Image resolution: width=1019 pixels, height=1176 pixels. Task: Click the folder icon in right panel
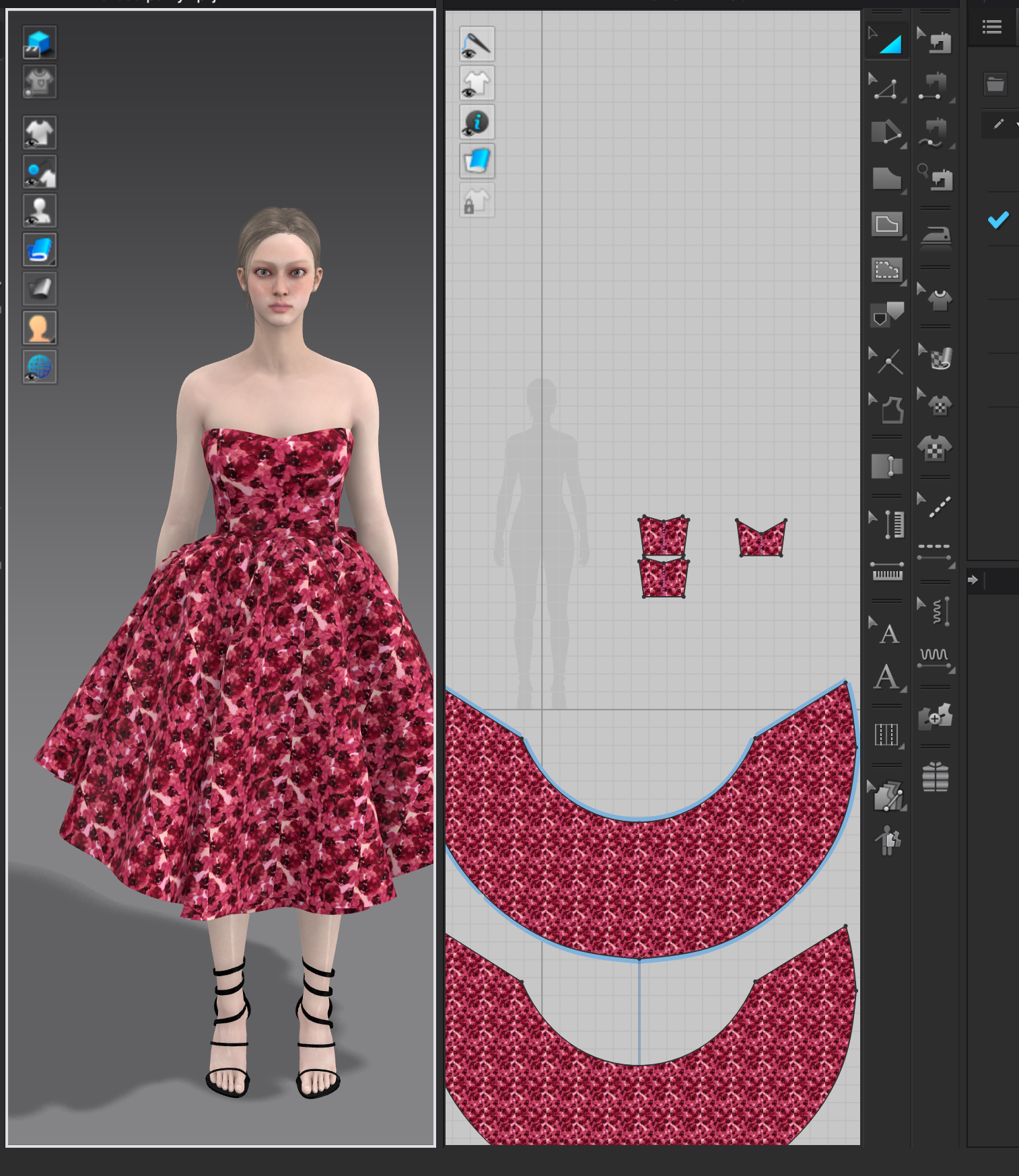[995, 85]
